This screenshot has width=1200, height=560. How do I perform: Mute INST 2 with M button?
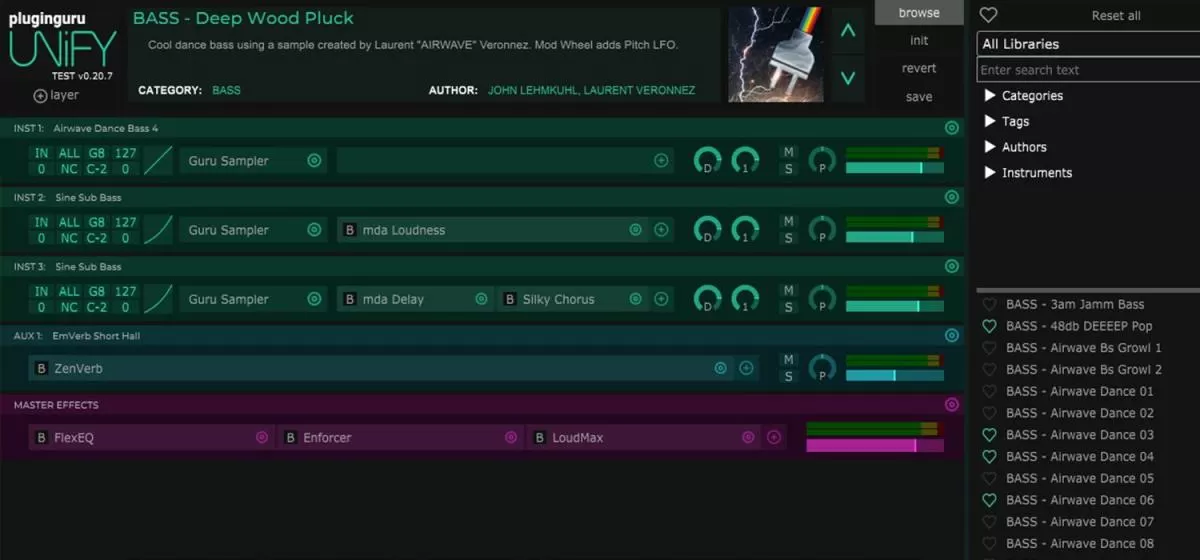click(x=789, y=221)
